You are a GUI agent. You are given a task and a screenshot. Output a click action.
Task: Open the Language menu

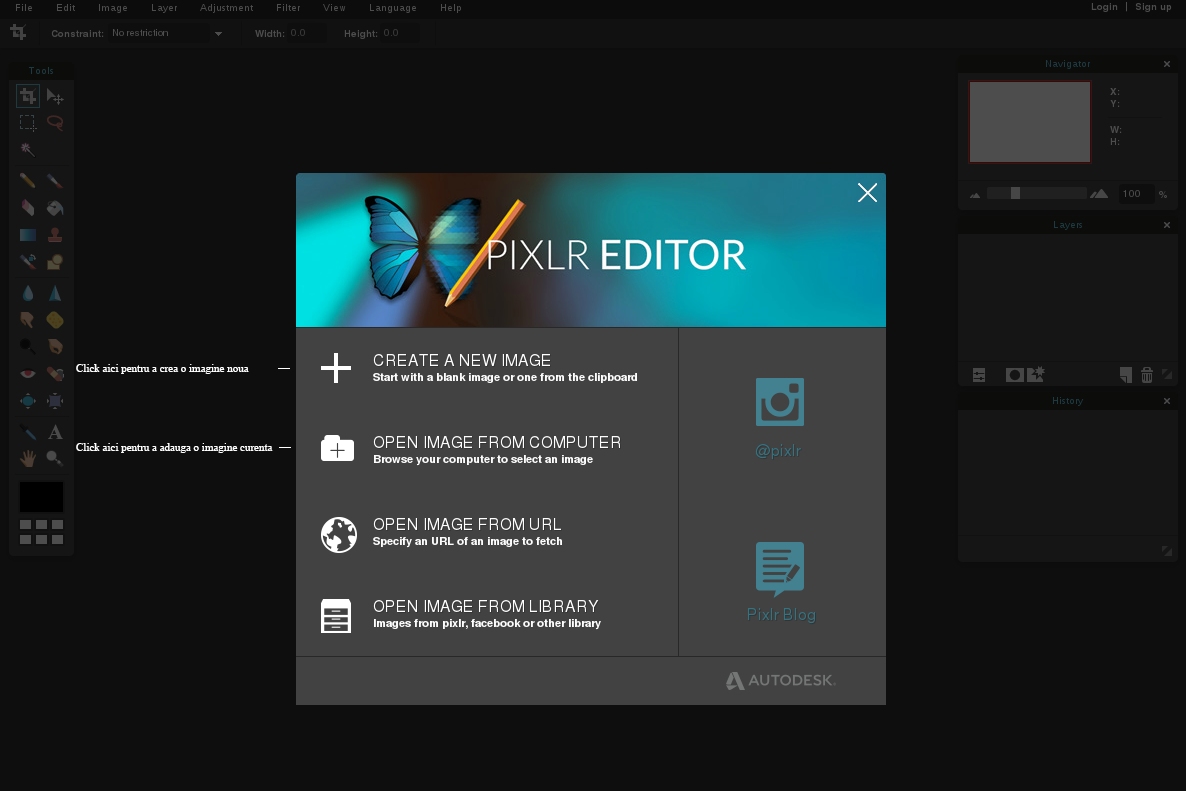[x=393, y=8]
